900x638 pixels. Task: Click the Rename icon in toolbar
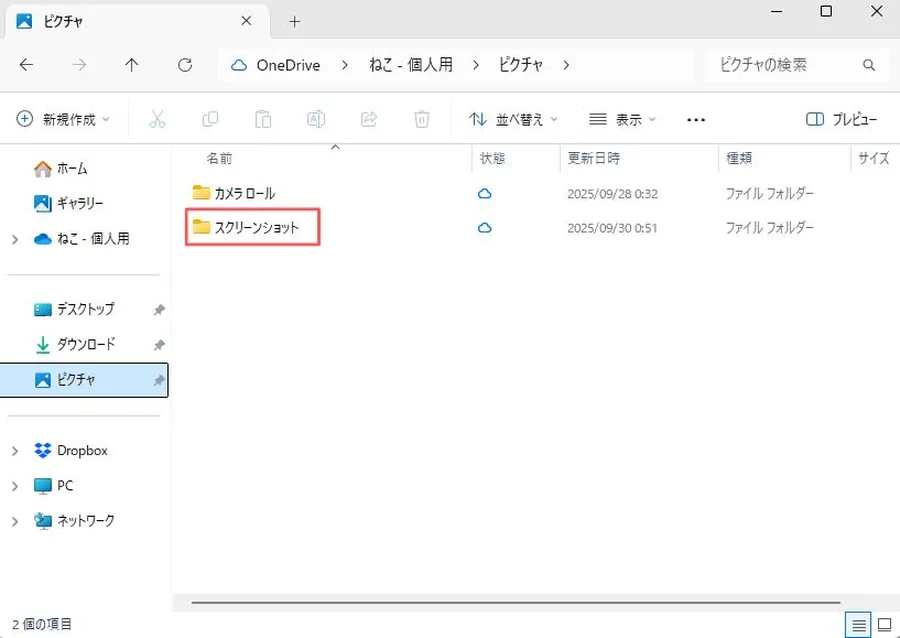316,119
